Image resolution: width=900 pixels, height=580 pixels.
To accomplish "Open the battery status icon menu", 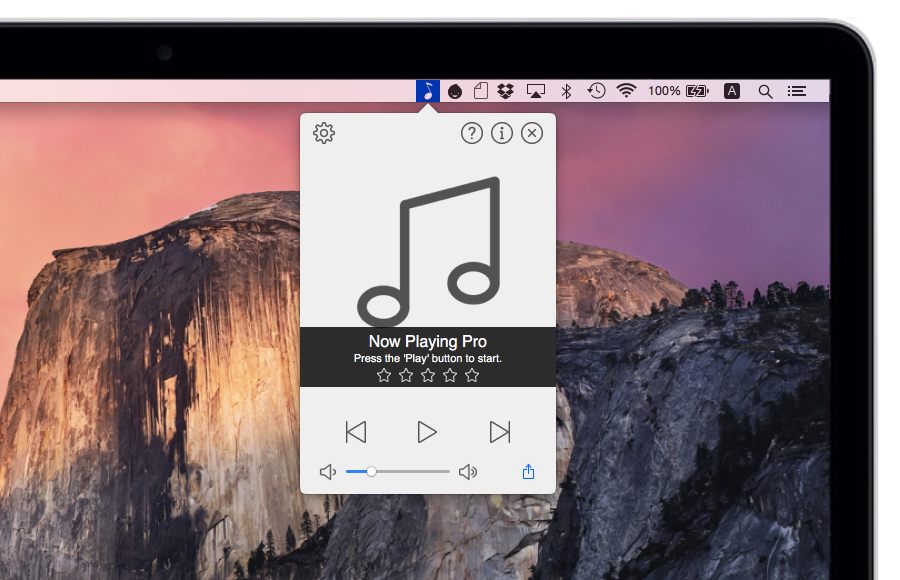I will (x=697, y=91).
